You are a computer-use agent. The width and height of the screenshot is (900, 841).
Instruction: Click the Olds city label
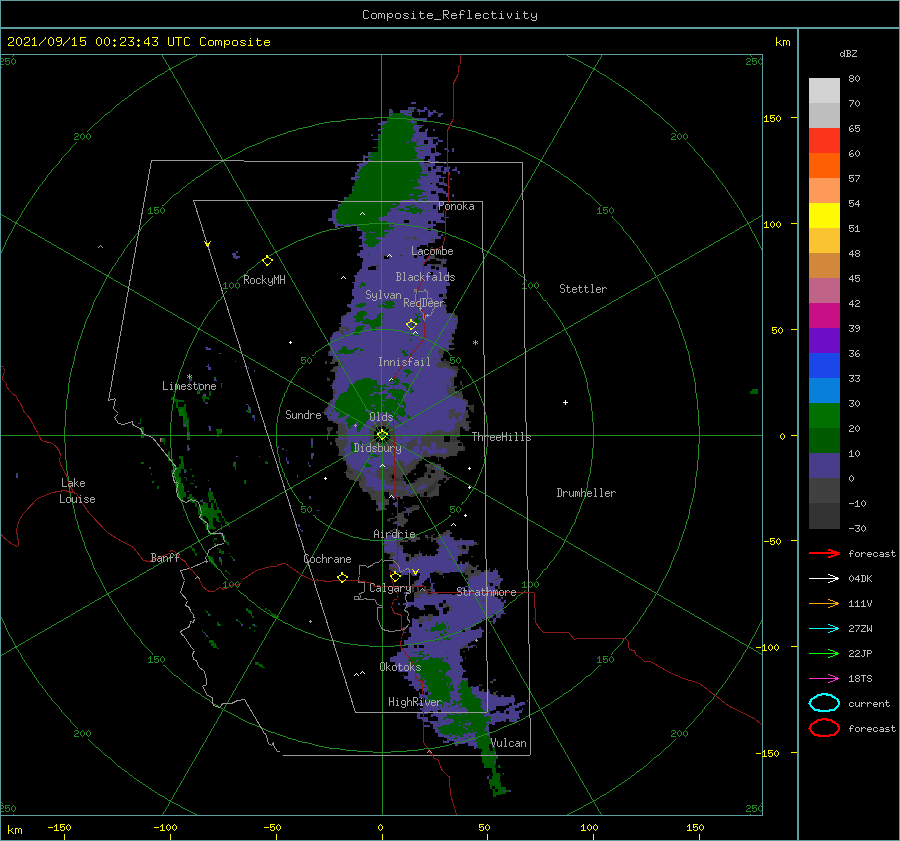(381, 417)
